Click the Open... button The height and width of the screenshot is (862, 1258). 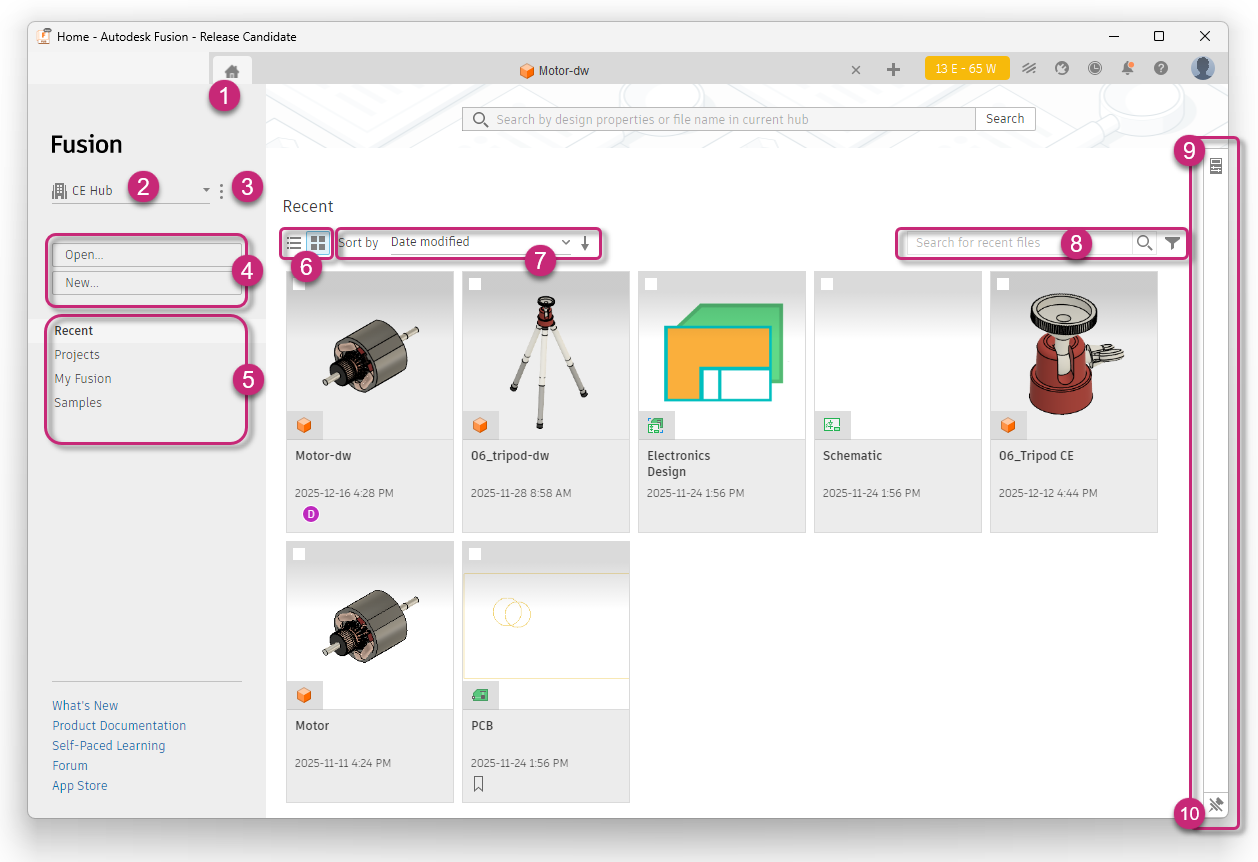point(147,255)
